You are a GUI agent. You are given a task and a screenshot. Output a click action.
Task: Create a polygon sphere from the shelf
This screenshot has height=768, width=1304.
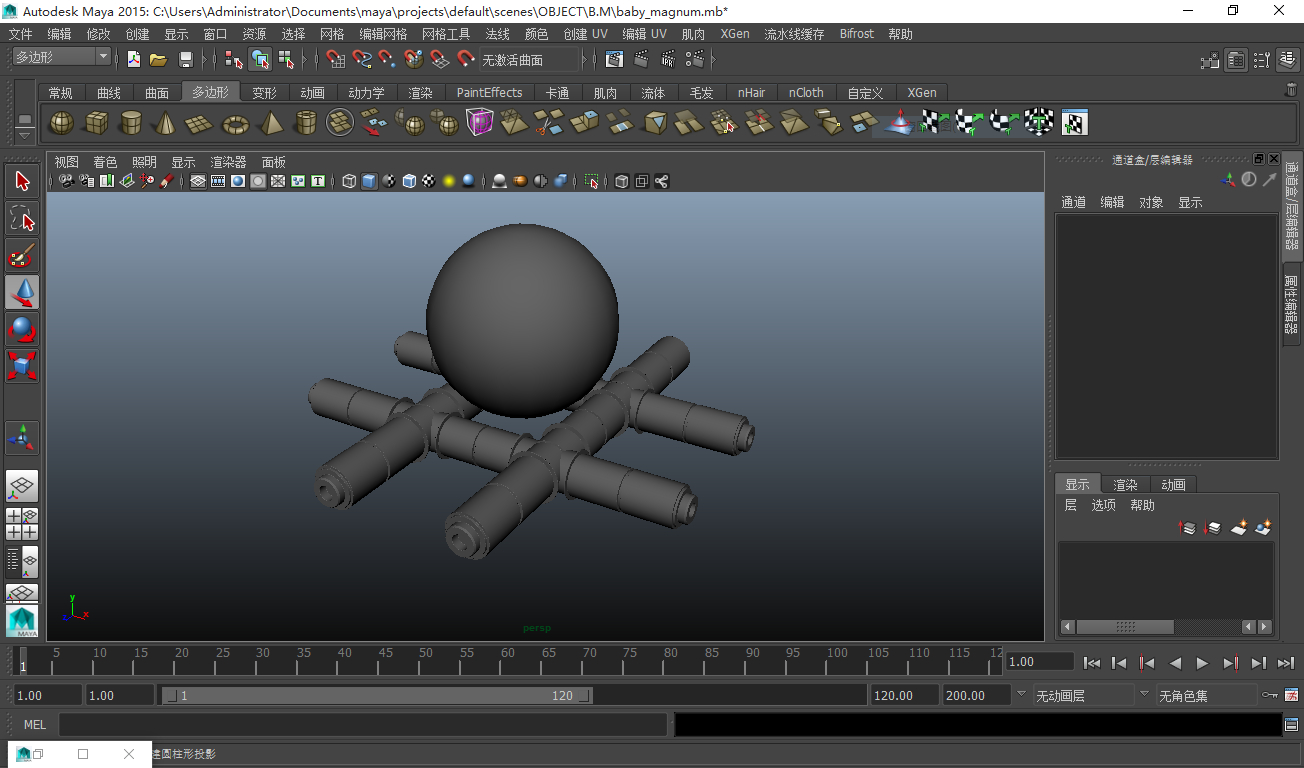pos(62,123)
